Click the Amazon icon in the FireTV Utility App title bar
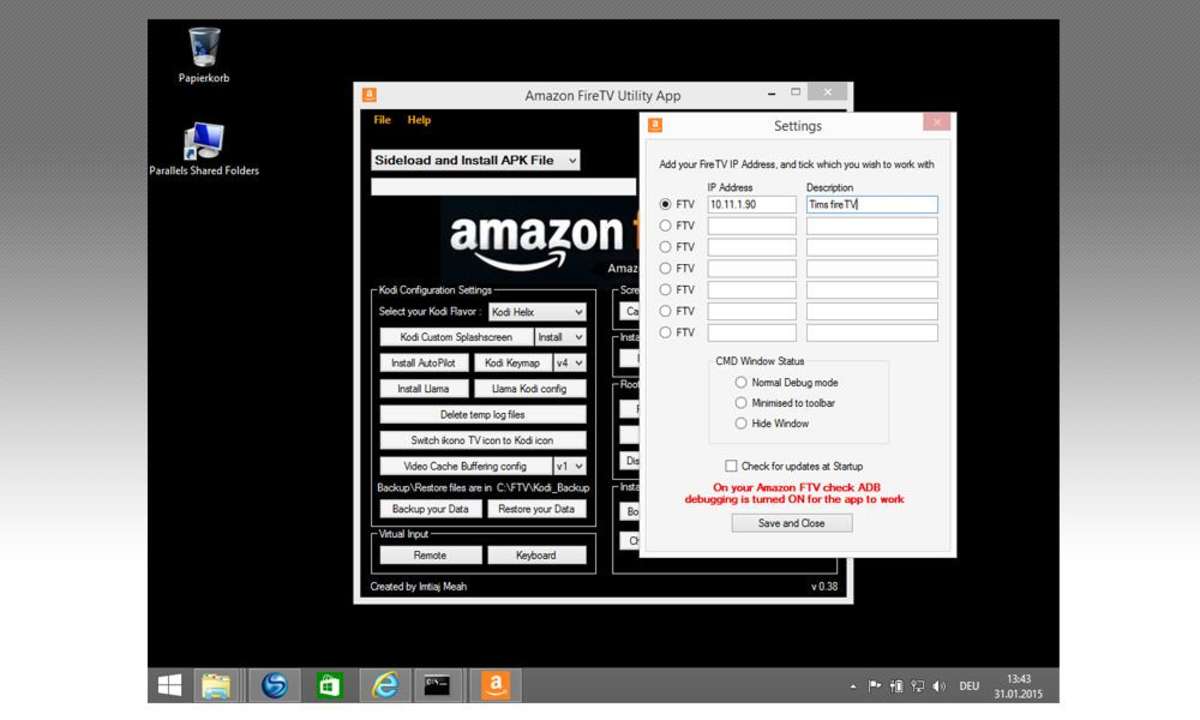1200x720 pixels. point(369,96)
